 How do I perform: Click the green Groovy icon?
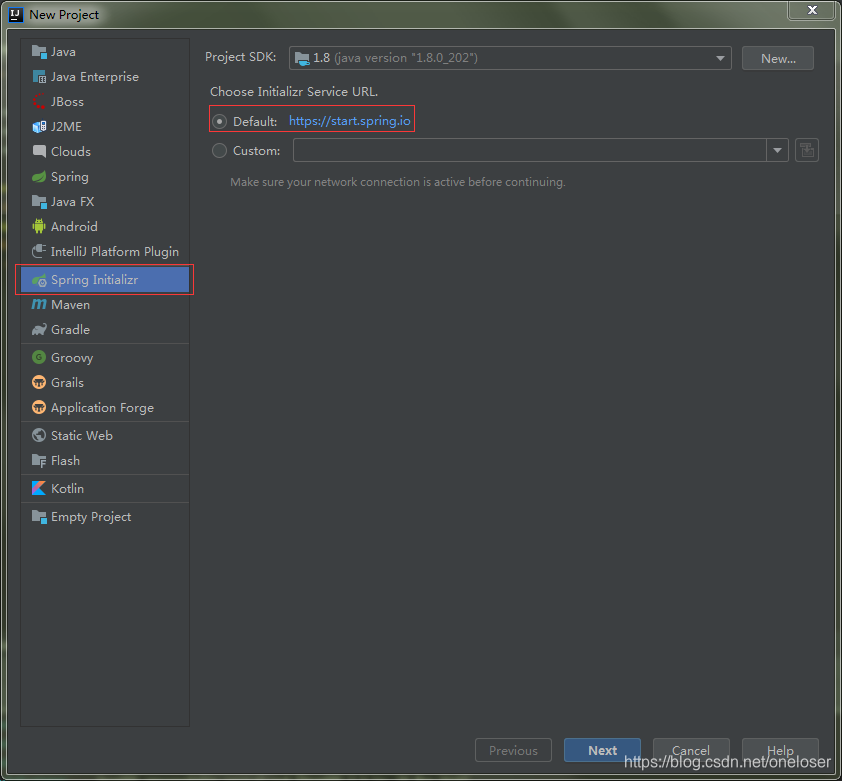[x=39, y=357]
